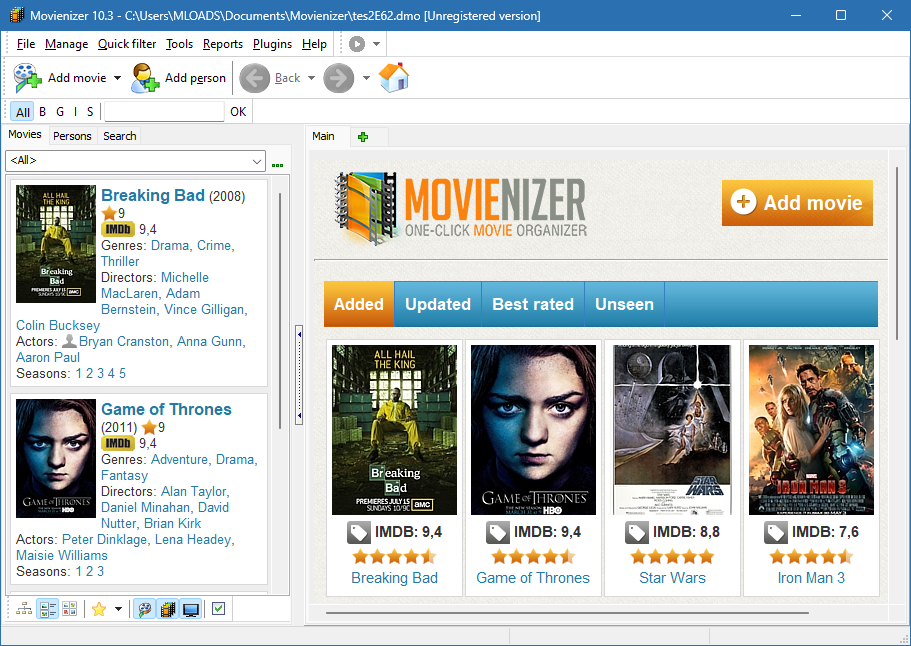Image resolution: width=911 pixels, height=646 pixels.
Task: Switch to thumbnail grid view icon
Action: coord(70,609)
